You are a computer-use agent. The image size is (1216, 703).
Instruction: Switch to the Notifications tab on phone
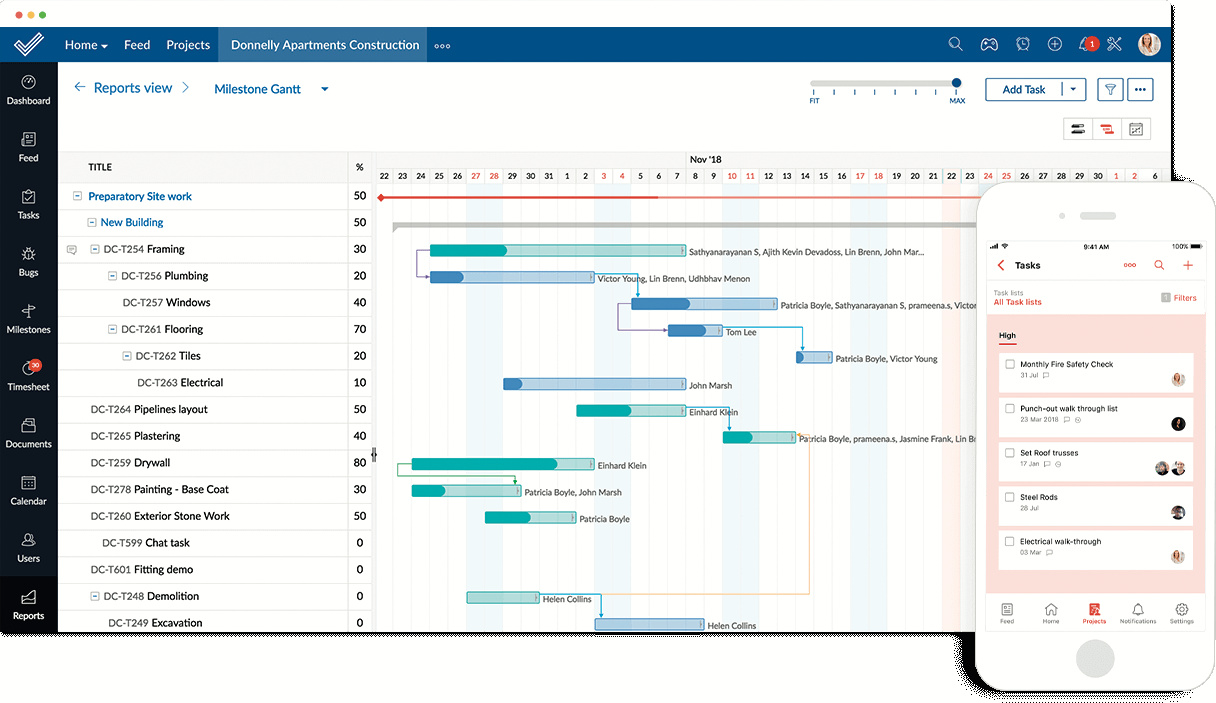[1137, 613]
